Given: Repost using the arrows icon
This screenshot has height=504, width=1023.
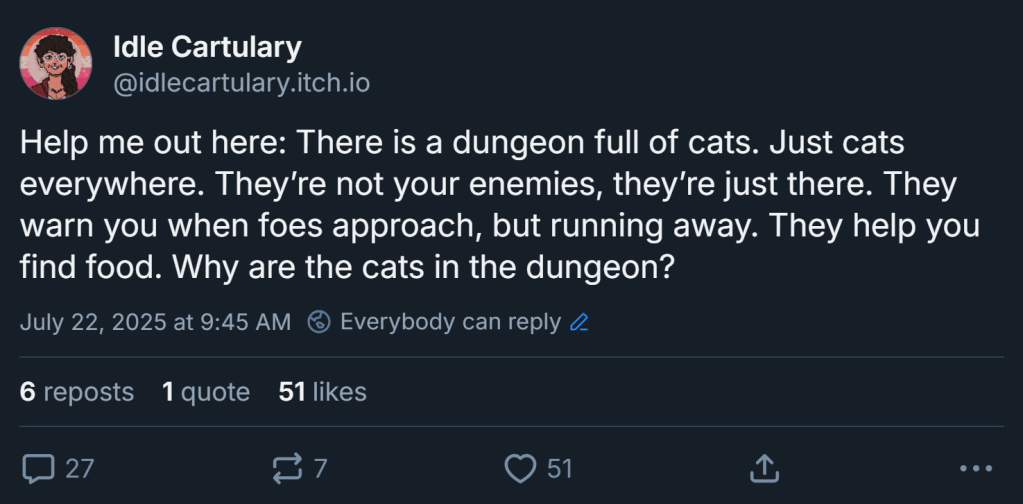Looking at the screenshot, I should coord(287,468).
